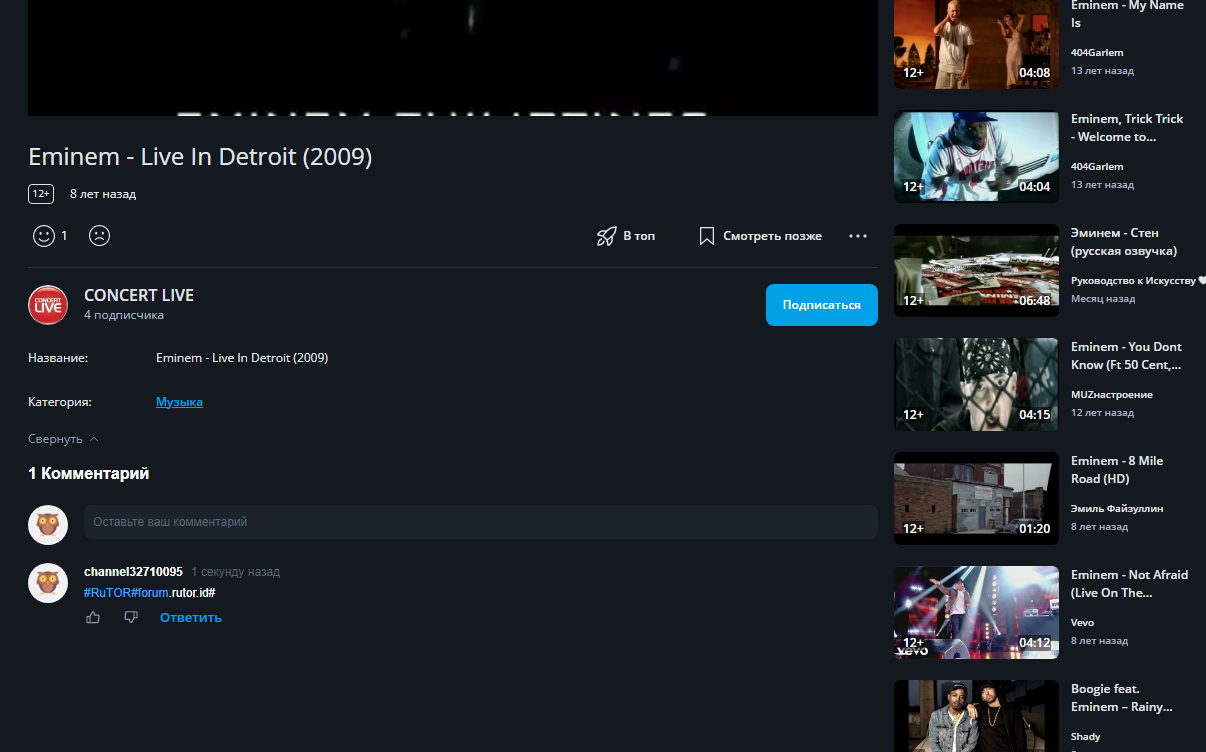Viewport: 1206px width, 752px height.
Task: Open the 'Eminem, Trick Trick - Welcome to' thumbnail
Action: click(x=976, y=156)
